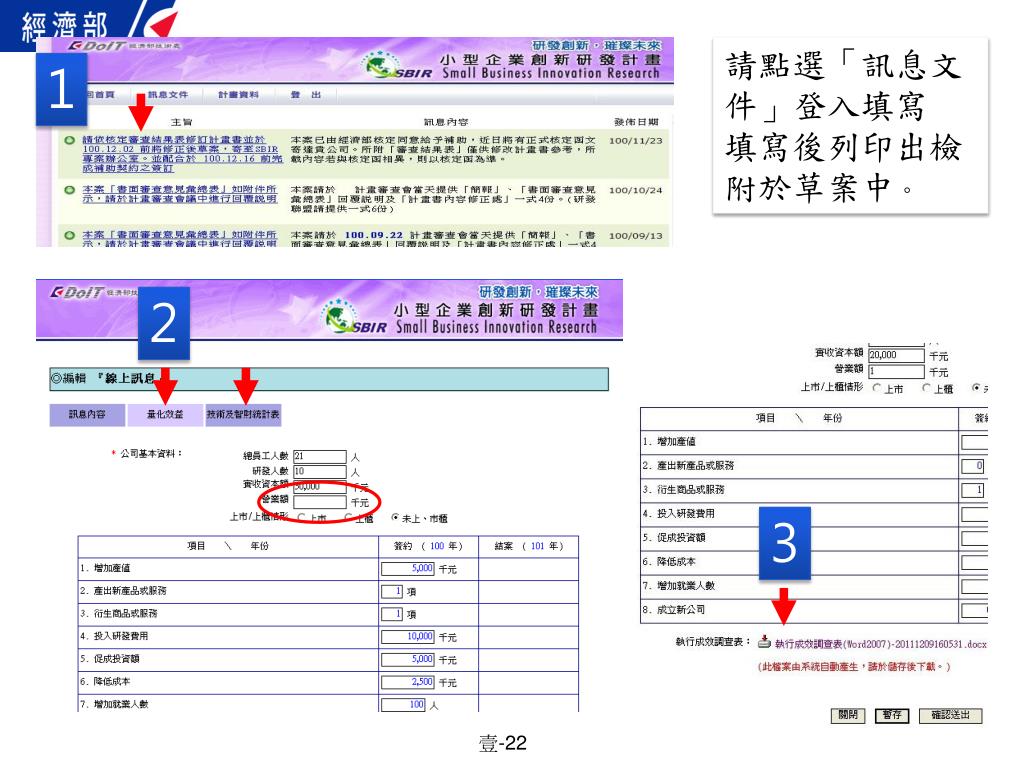
Task: Click green bullet icon of 100/11/23 message
Action: (x=69, y=140)
